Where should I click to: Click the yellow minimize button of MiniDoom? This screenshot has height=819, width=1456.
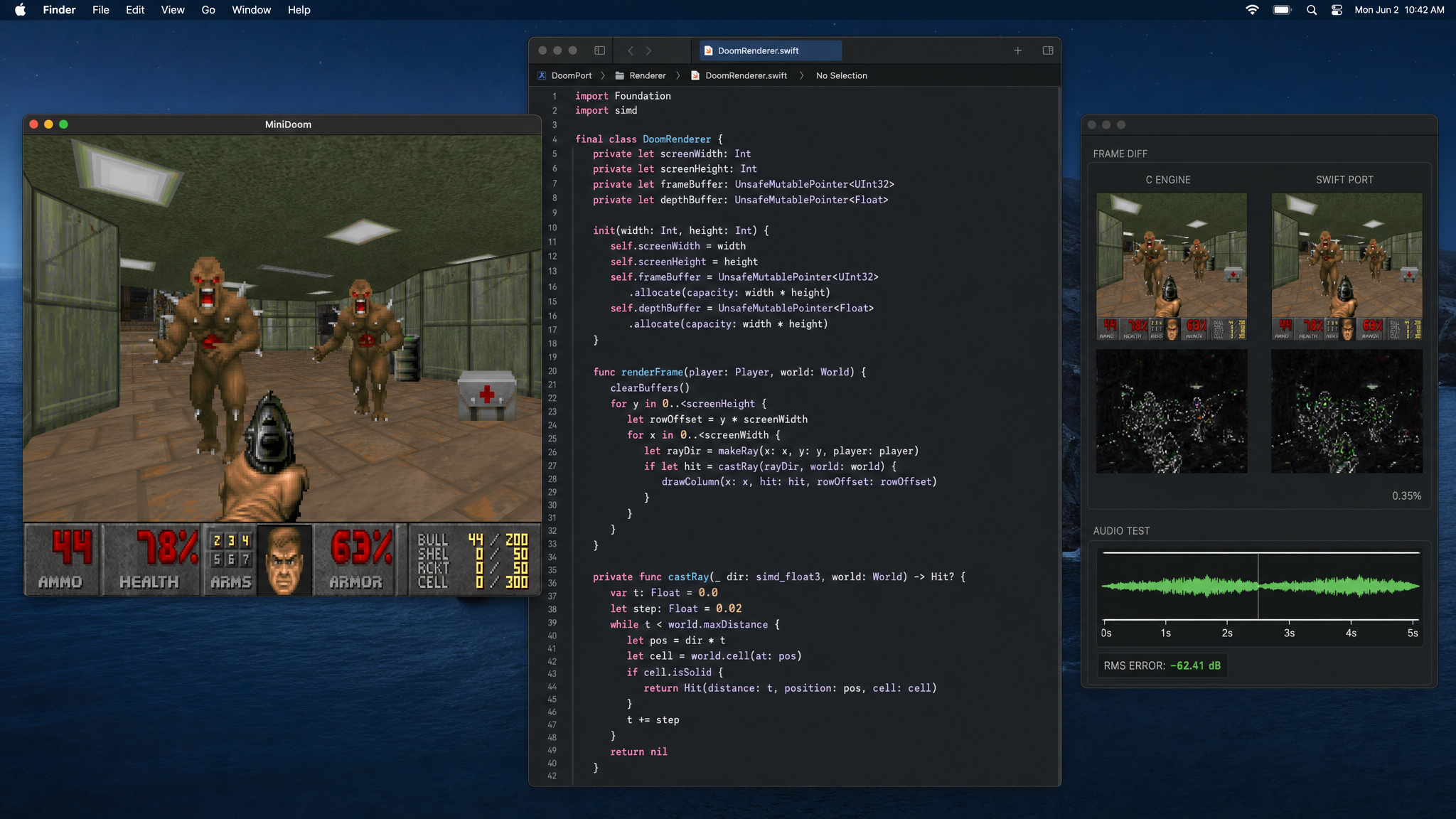click(48, 124)
